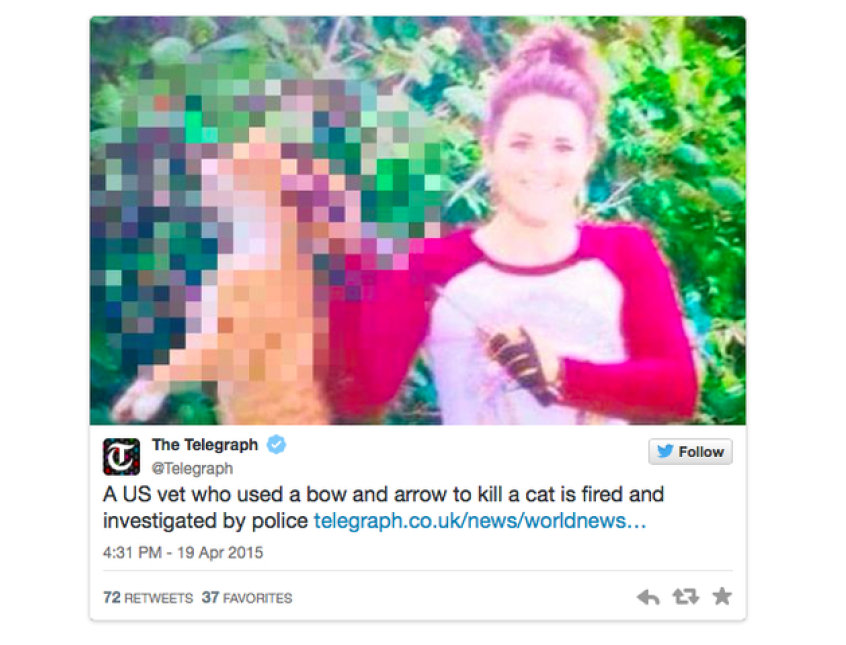Image resolution: width=846 pixels, height=645 pixels.
Task: View the 37 favorites list
Action: (x=247, y=598)
